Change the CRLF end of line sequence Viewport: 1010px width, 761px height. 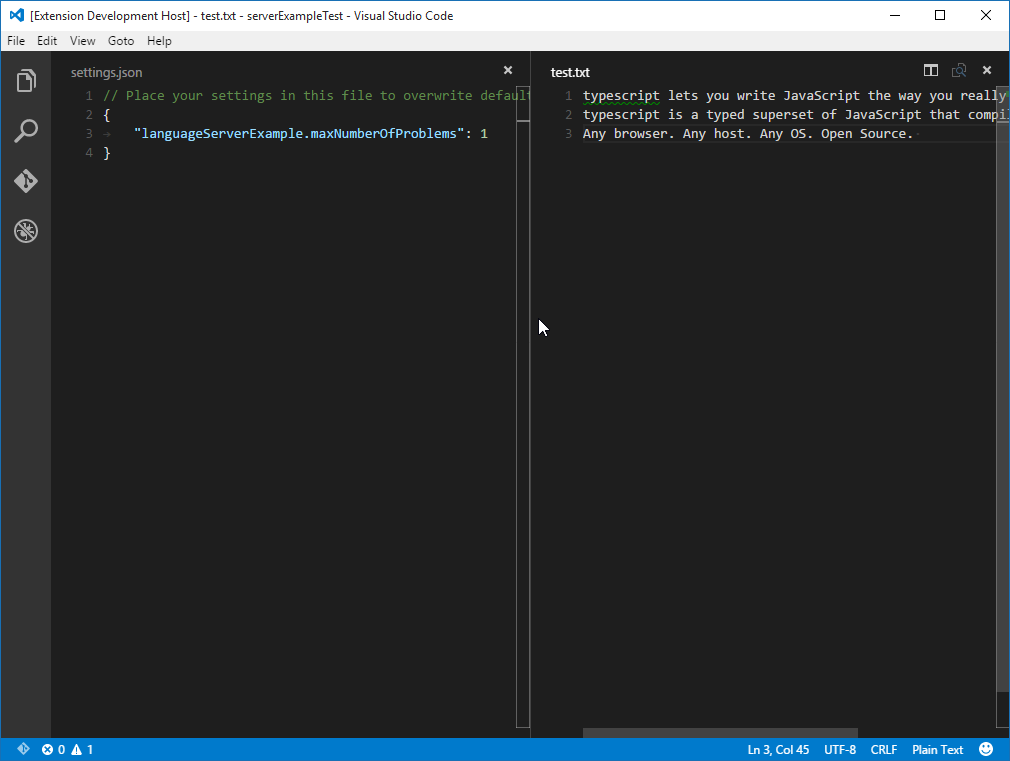(884, 749)
